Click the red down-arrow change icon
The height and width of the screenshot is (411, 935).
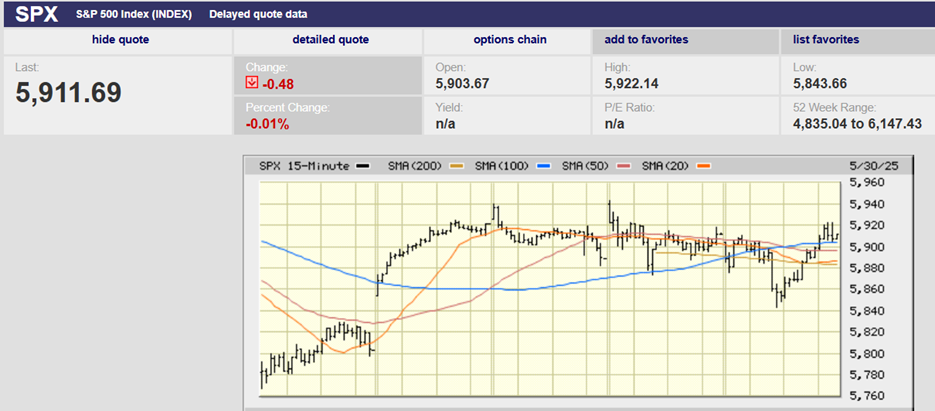252,84
